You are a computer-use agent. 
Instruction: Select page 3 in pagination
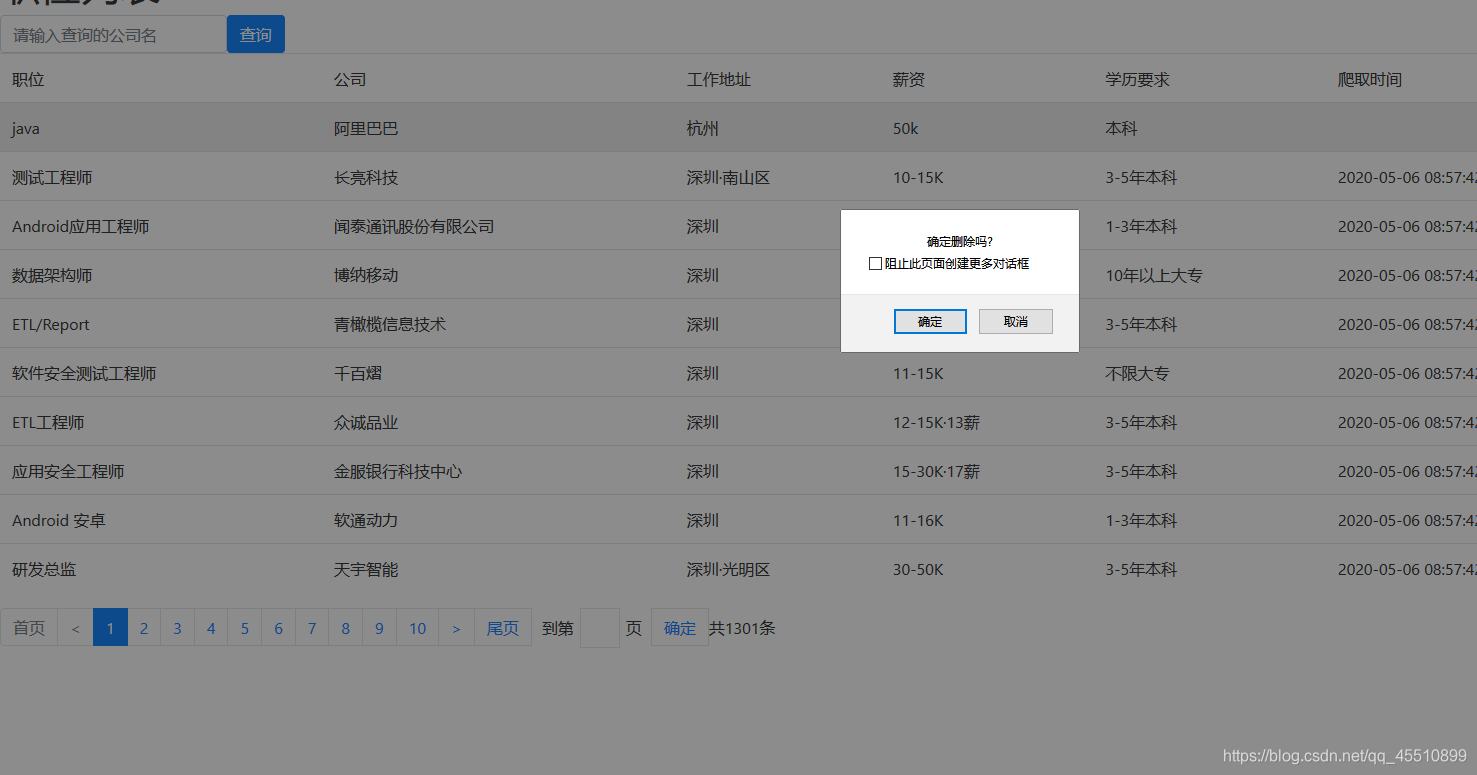coord(177,628)
